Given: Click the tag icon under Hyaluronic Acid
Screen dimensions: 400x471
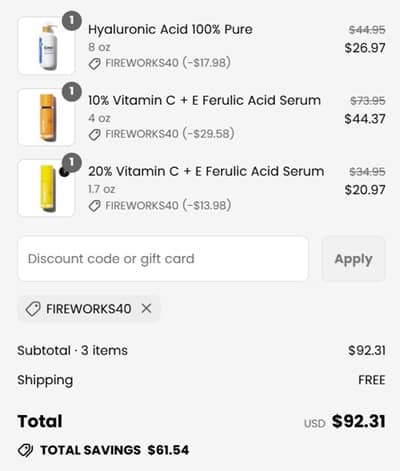Looking at the screenshot, I should (95, 64).
